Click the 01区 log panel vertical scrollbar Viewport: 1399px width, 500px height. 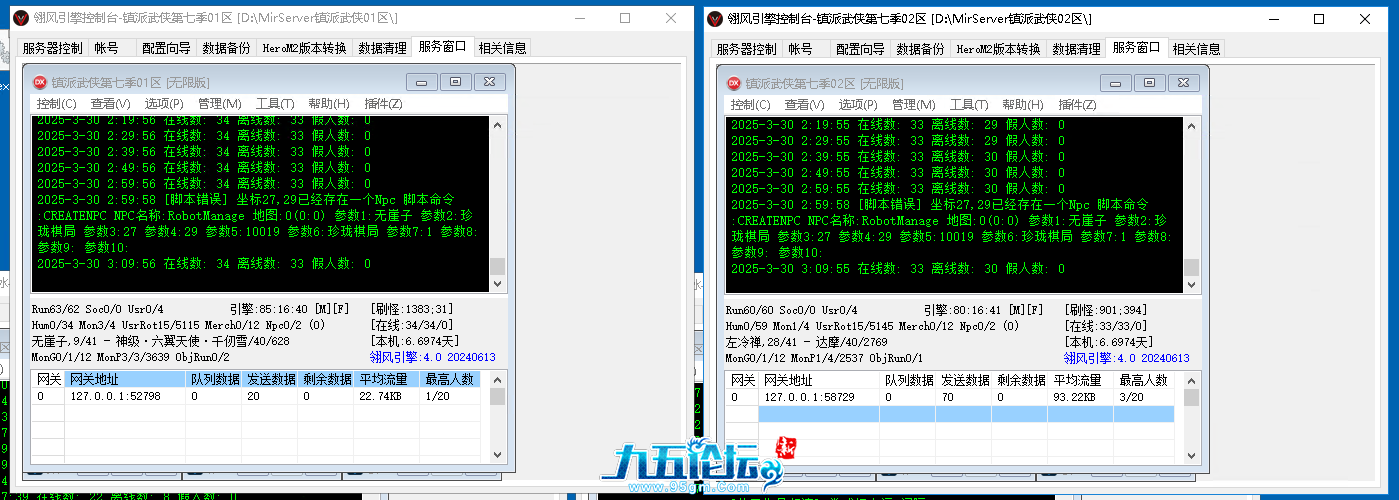tap(497, 204)
